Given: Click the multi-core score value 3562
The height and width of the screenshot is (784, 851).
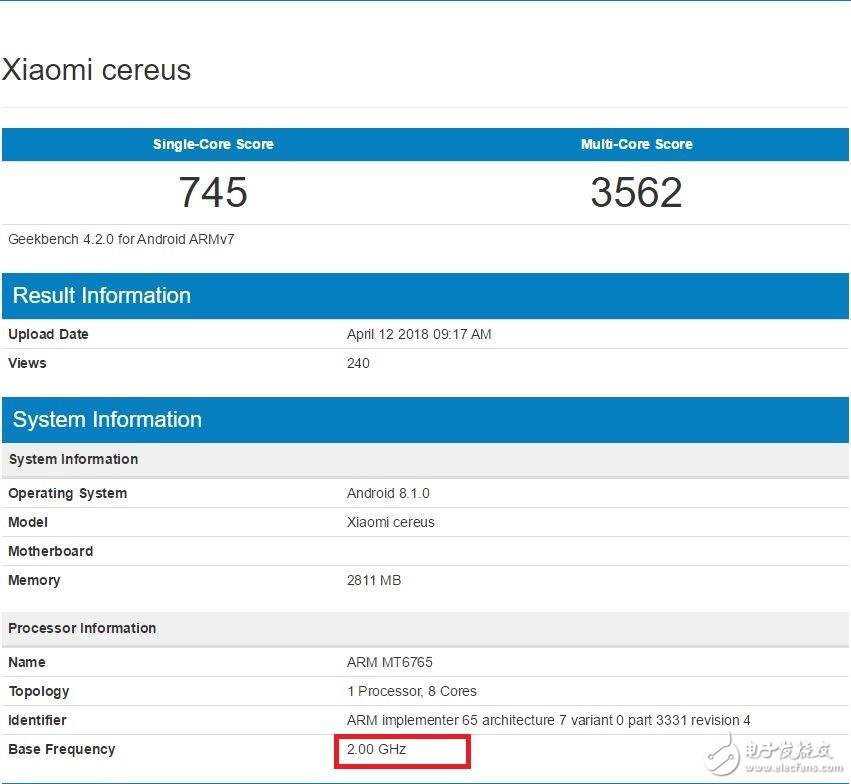Looking at the screenshot, I should [x=636, y=192].
